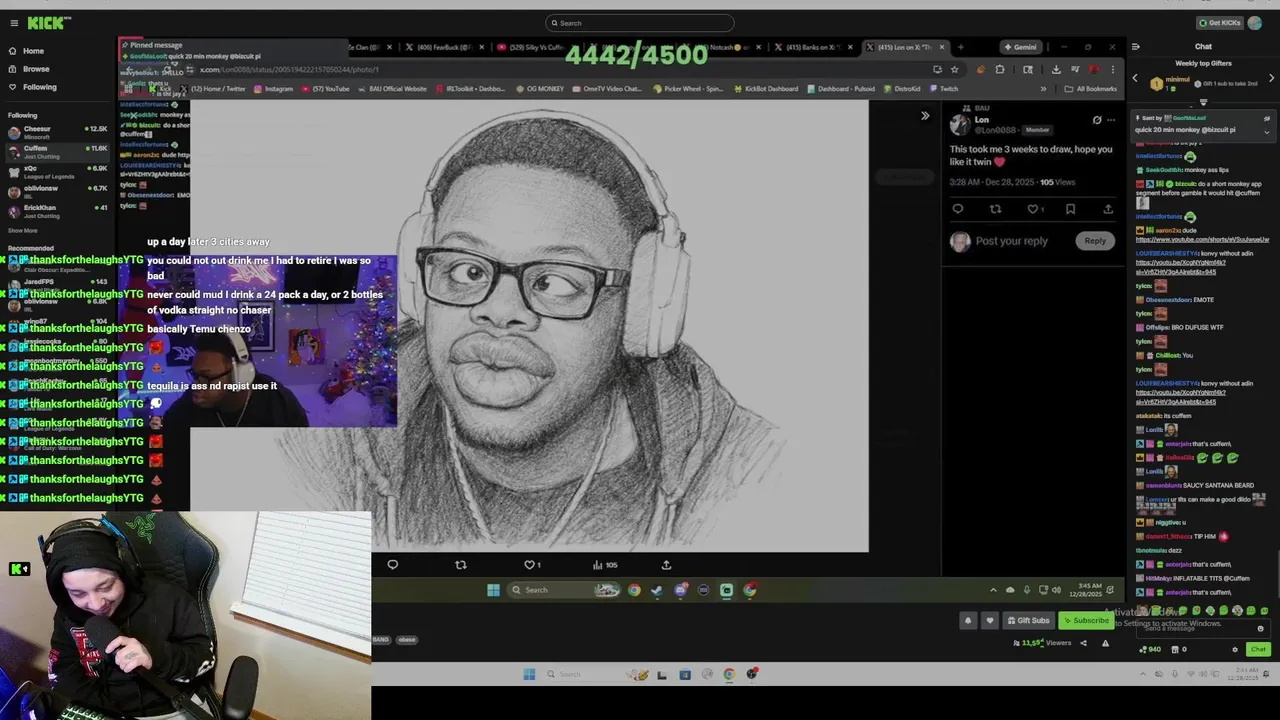Toggle the follow heart button

[990, 620]
